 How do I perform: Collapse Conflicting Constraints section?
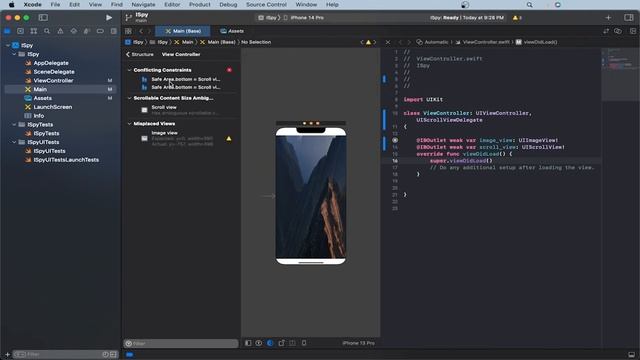point(129,70)
